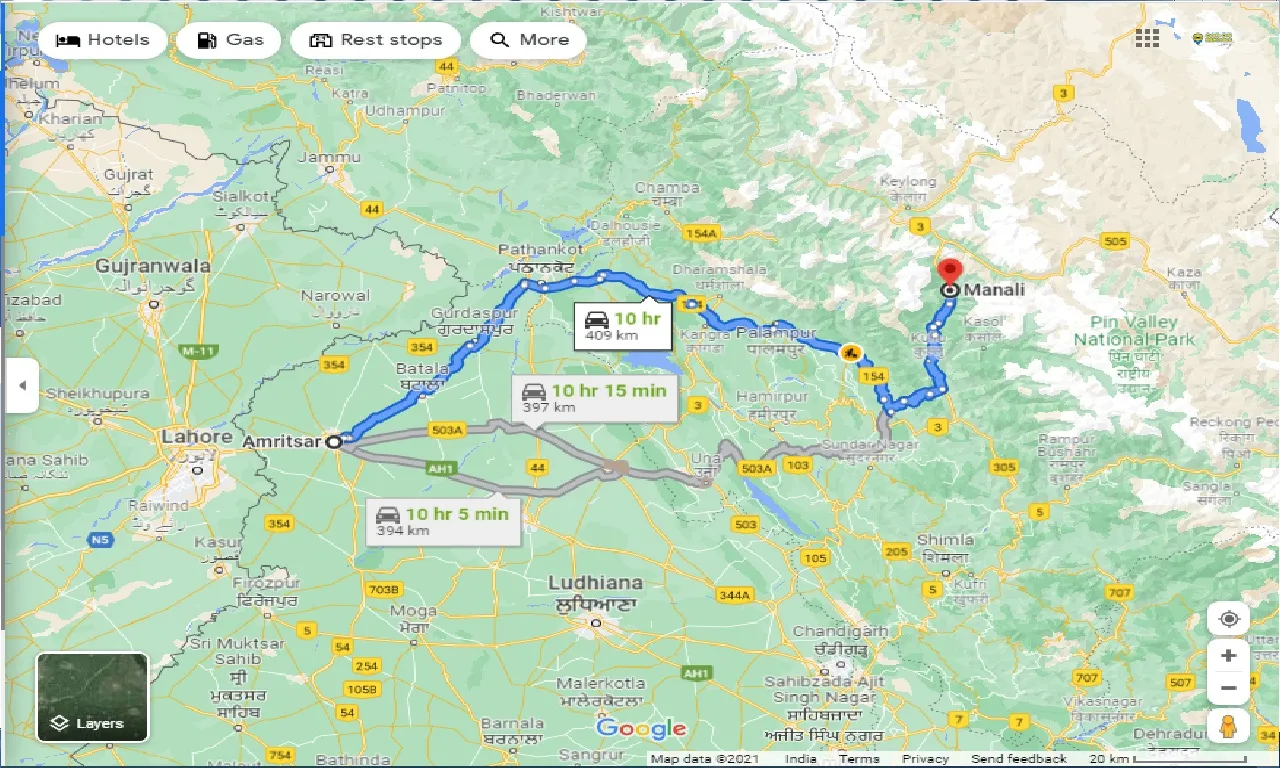The width and height of the screenshot is (1280, 768).
Task: Expand the collapsed side panel arrow
Action: (x=22, y=386)
